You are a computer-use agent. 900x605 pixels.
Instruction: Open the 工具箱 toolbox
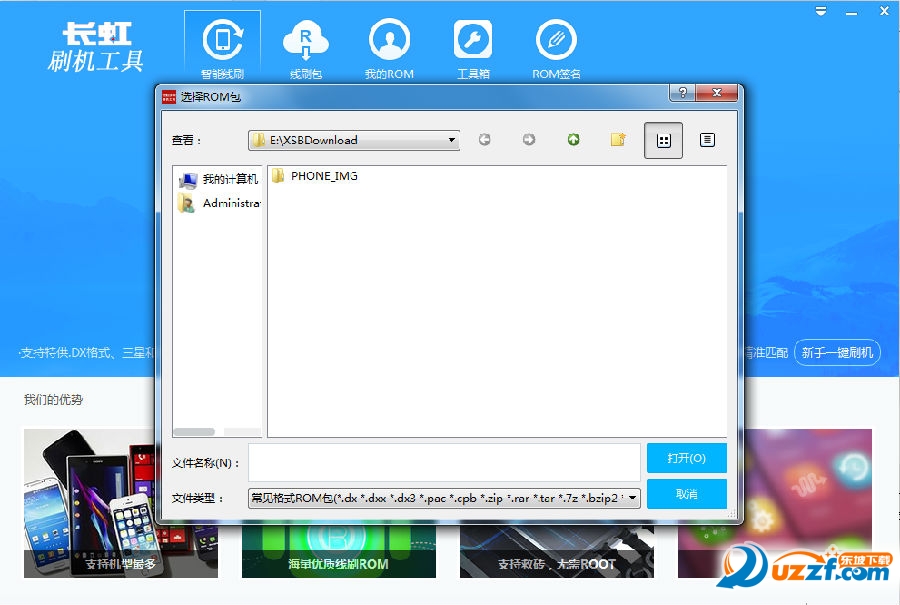pos(473,47)
